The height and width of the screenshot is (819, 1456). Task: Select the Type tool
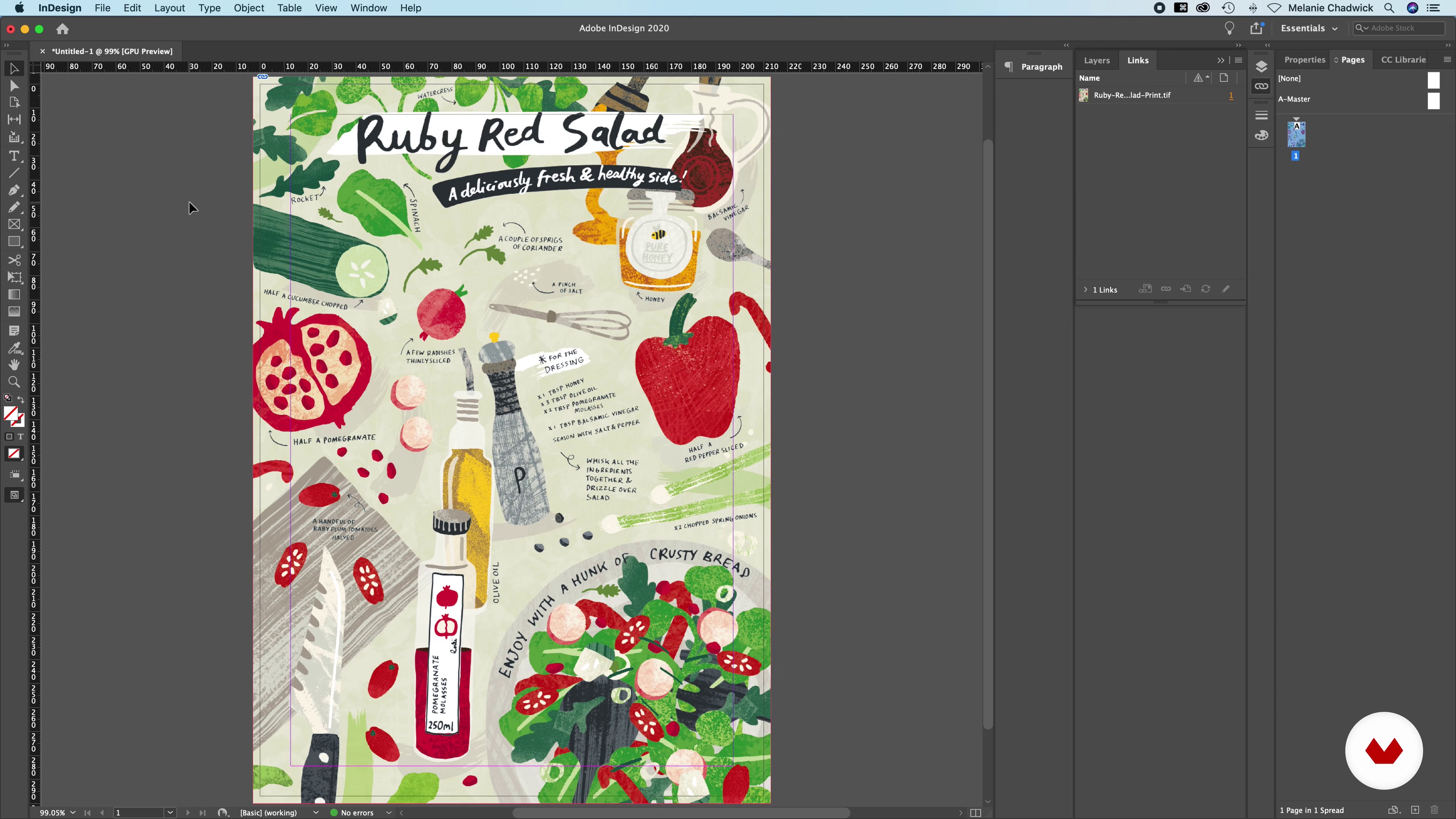point(14,155)
